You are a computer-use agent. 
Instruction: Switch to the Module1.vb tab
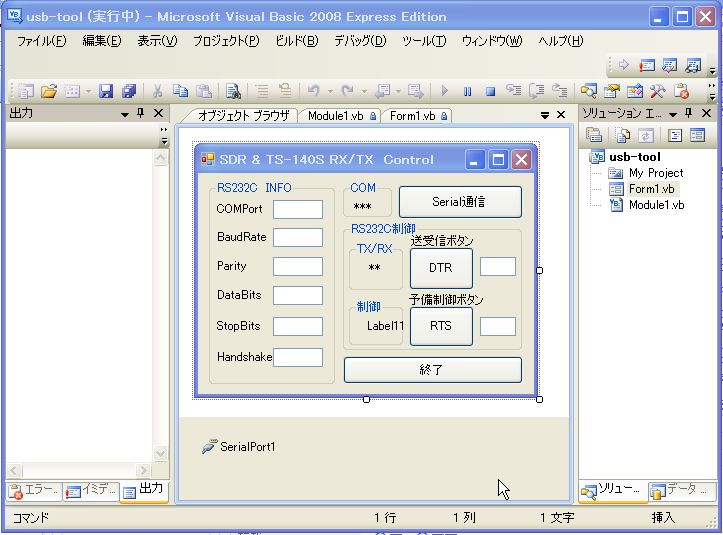pos(340,116)
